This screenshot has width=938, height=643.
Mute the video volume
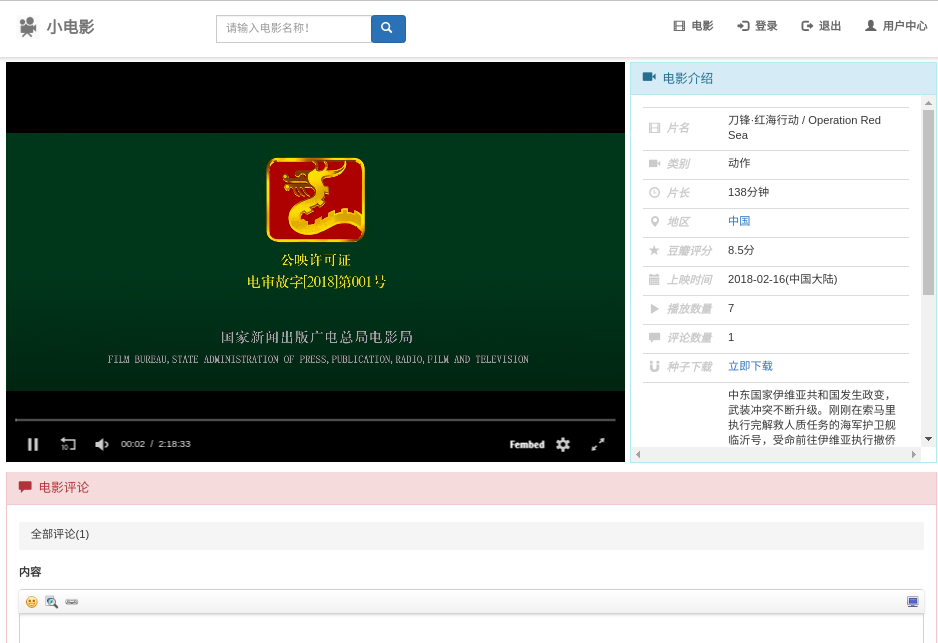click(x=102, y=444)
